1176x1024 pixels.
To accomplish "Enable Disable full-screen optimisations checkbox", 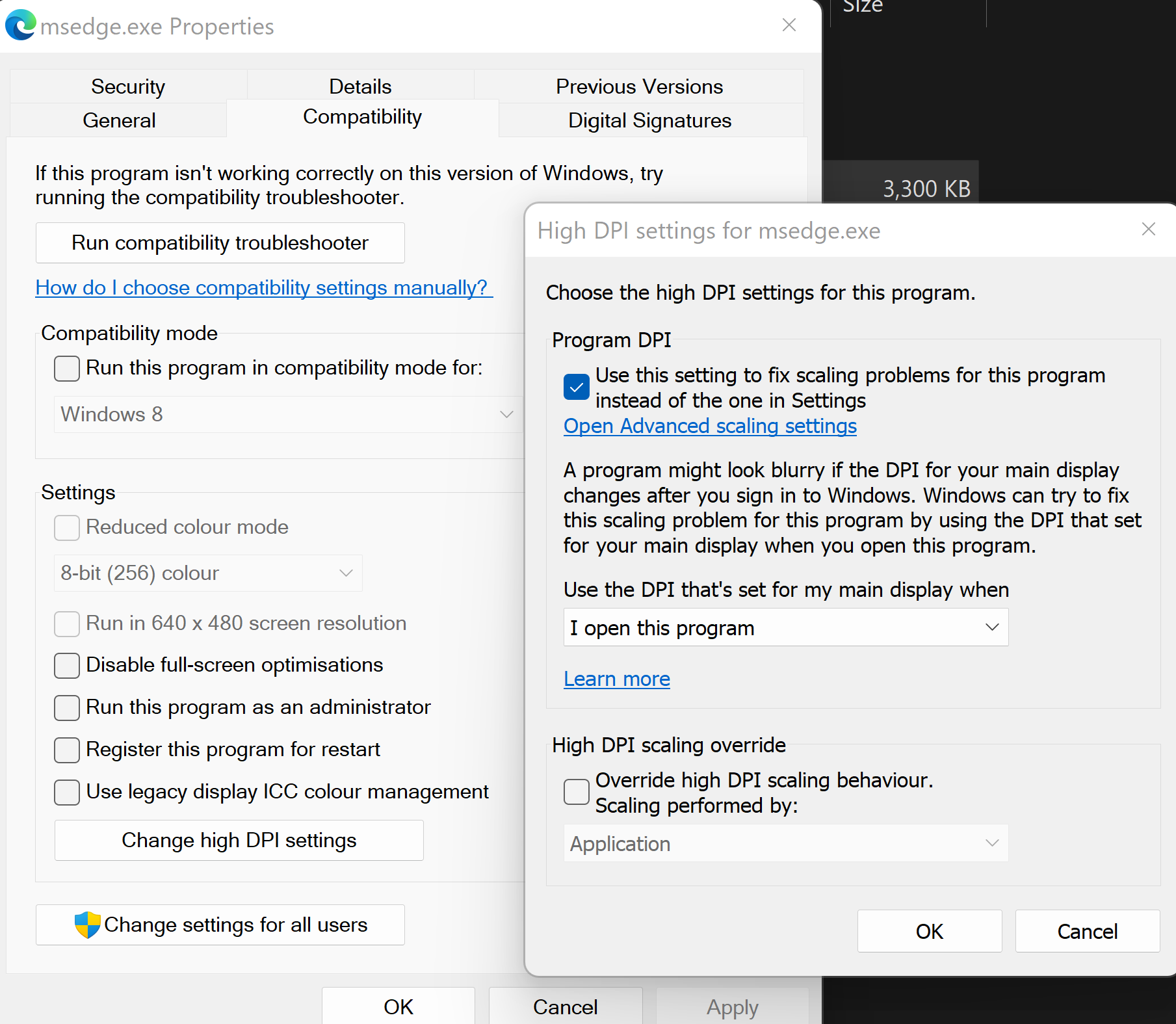I will pyautogui.click(x=67, y=665).
